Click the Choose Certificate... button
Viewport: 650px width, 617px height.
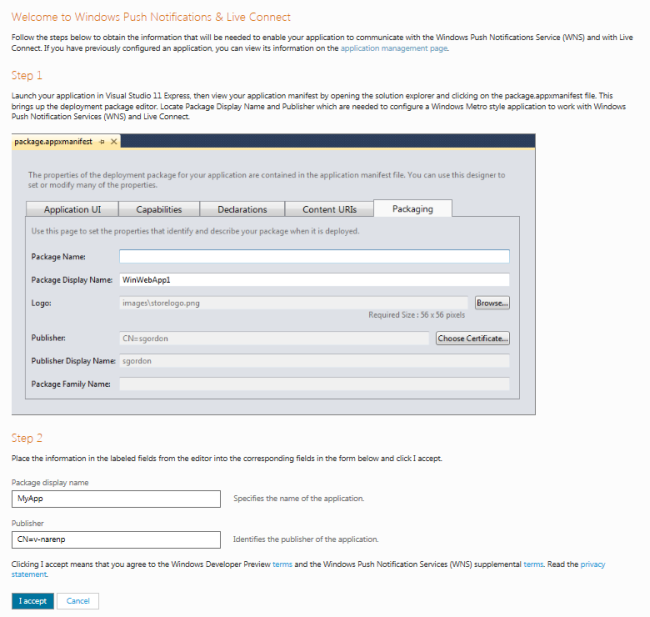tap(473, 338)
